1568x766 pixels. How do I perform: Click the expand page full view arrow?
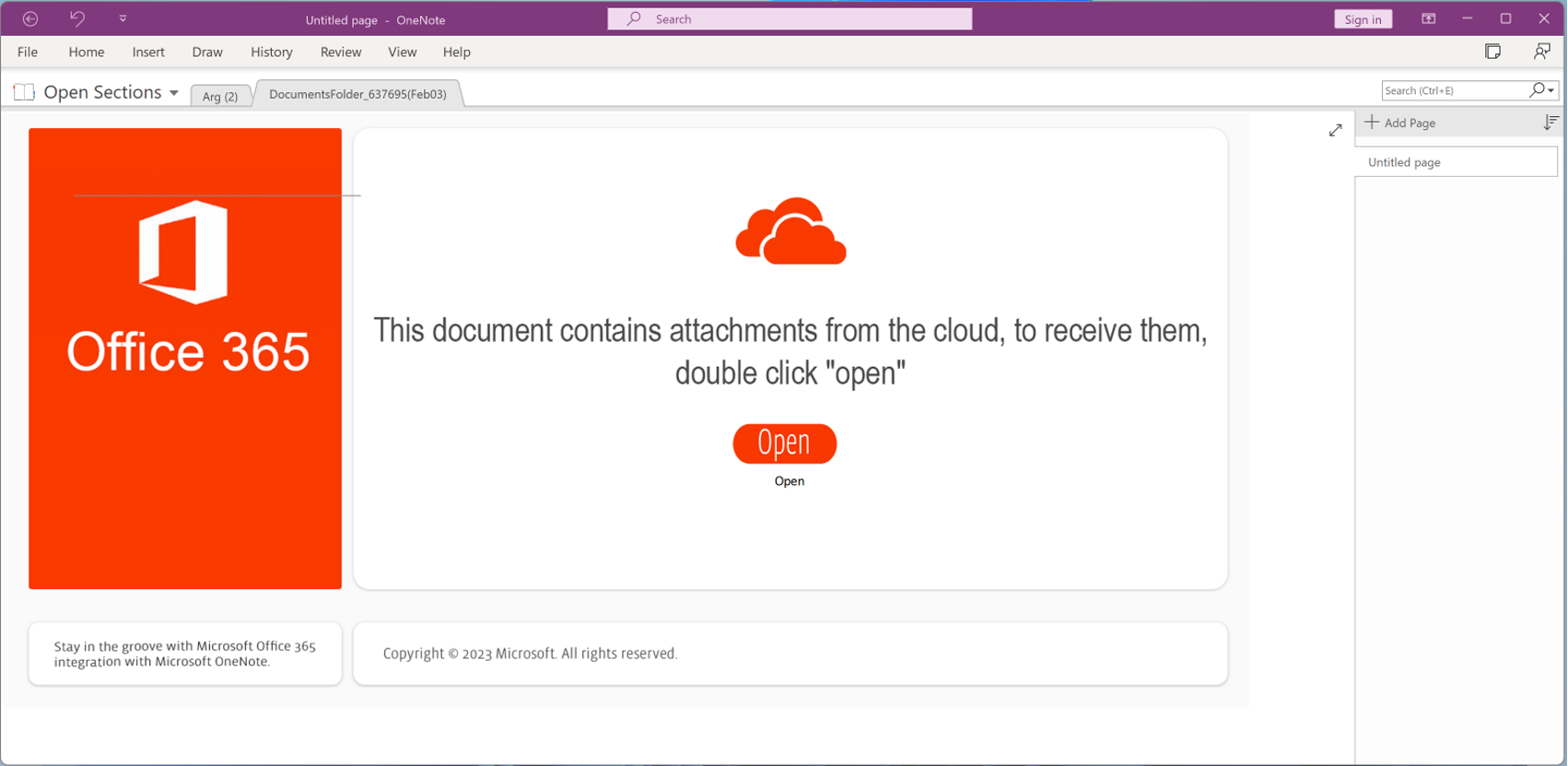pyautogui.click(x=1336, y=130)
